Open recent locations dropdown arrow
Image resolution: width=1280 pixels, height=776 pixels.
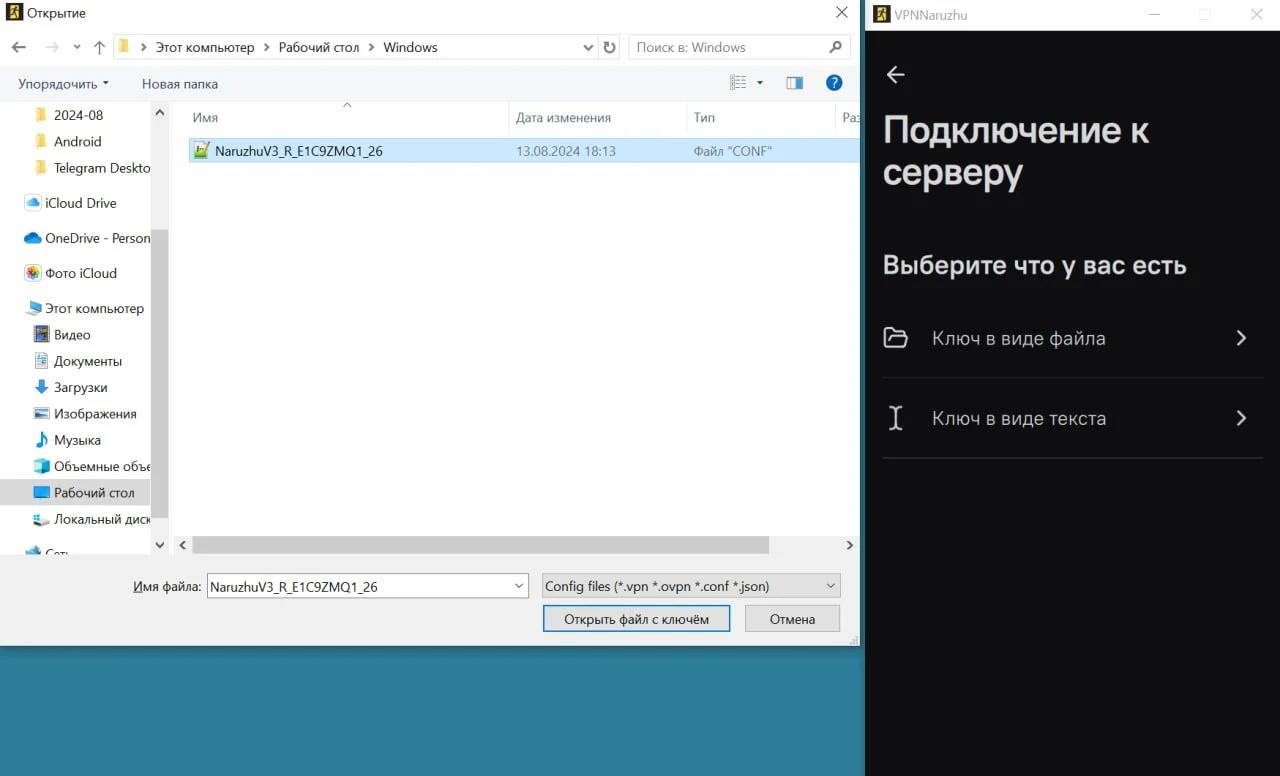coord(78,48)
